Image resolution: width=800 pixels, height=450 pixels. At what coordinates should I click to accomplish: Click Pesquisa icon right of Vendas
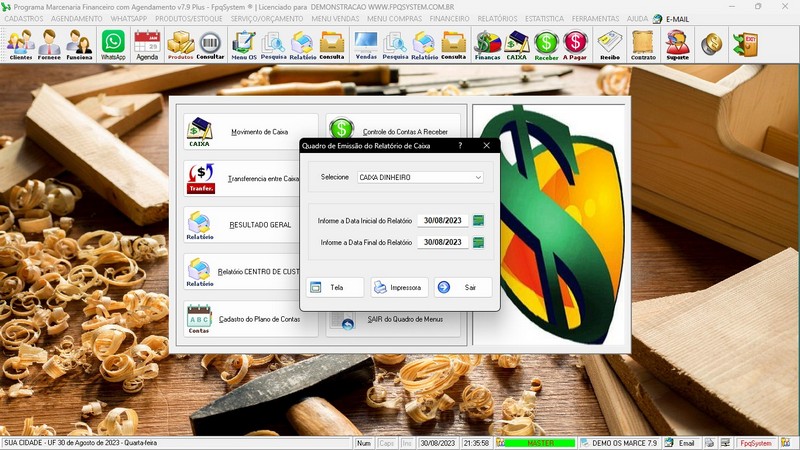tap(395, 44)
